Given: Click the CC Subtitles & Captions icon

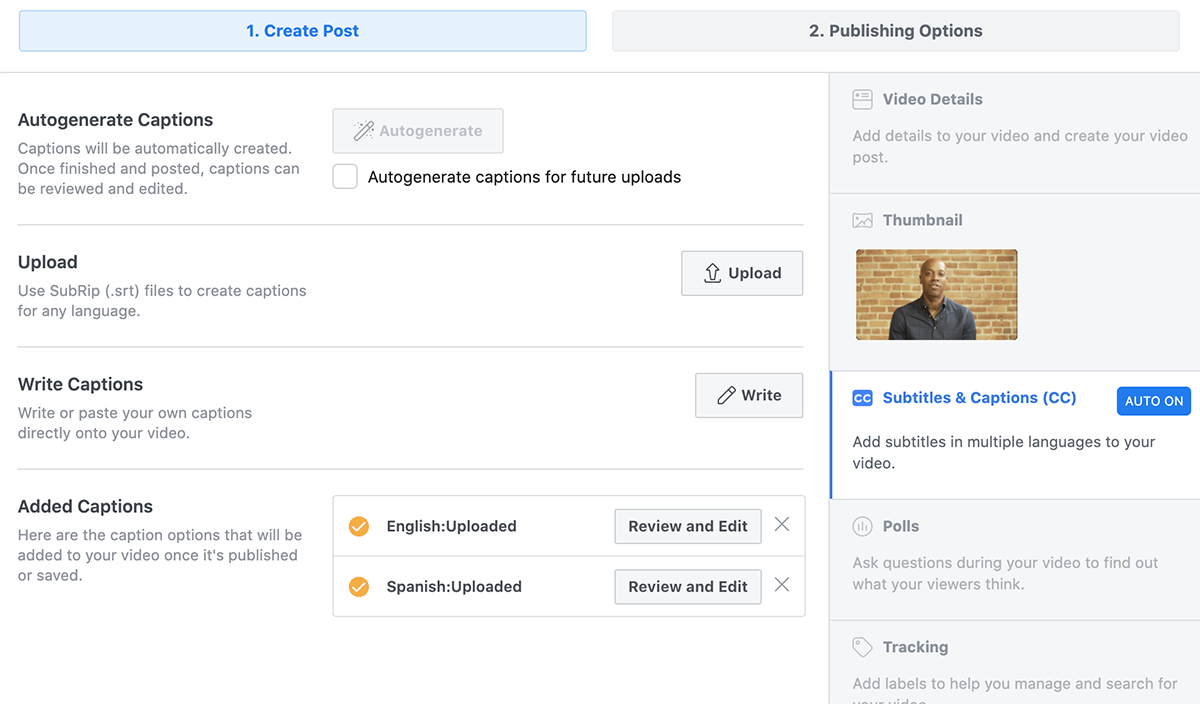Looking at the screenshot, I should point(862,398).
